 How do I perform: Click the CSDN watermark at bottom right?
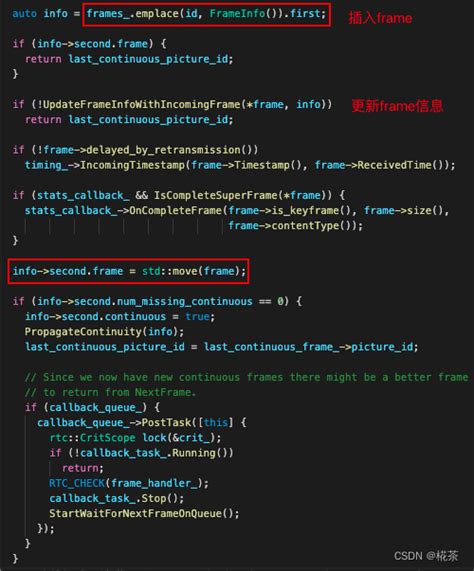coord(426,556)
